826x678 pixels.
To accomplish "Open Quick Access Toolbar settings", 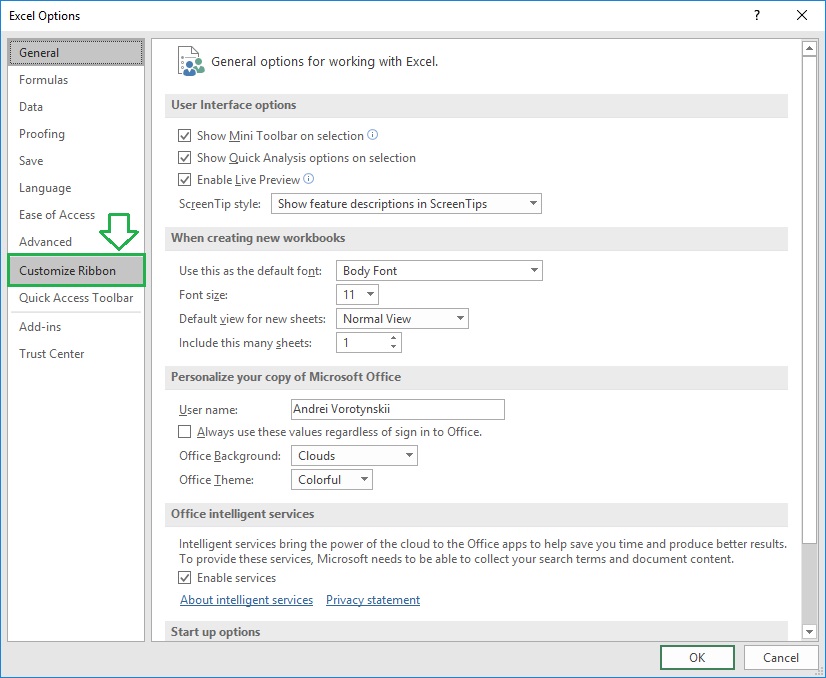I will pos(76,298).
